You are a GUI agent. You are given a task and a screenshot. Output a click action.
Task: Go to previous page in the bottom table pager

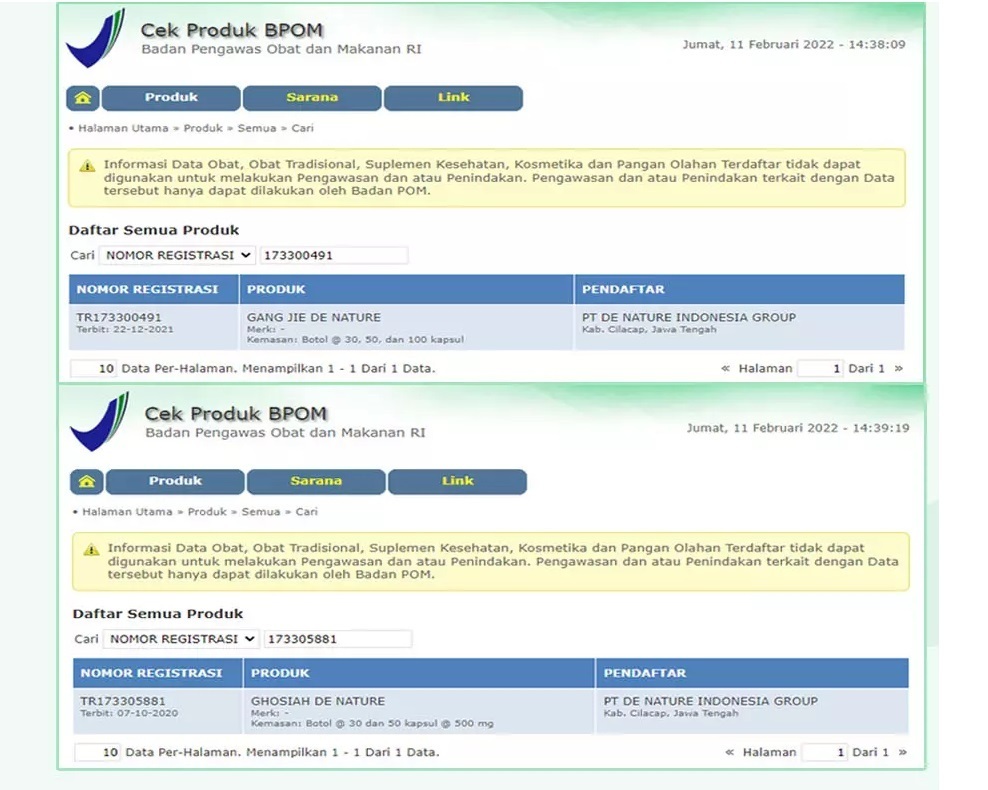tap(730, 752)
